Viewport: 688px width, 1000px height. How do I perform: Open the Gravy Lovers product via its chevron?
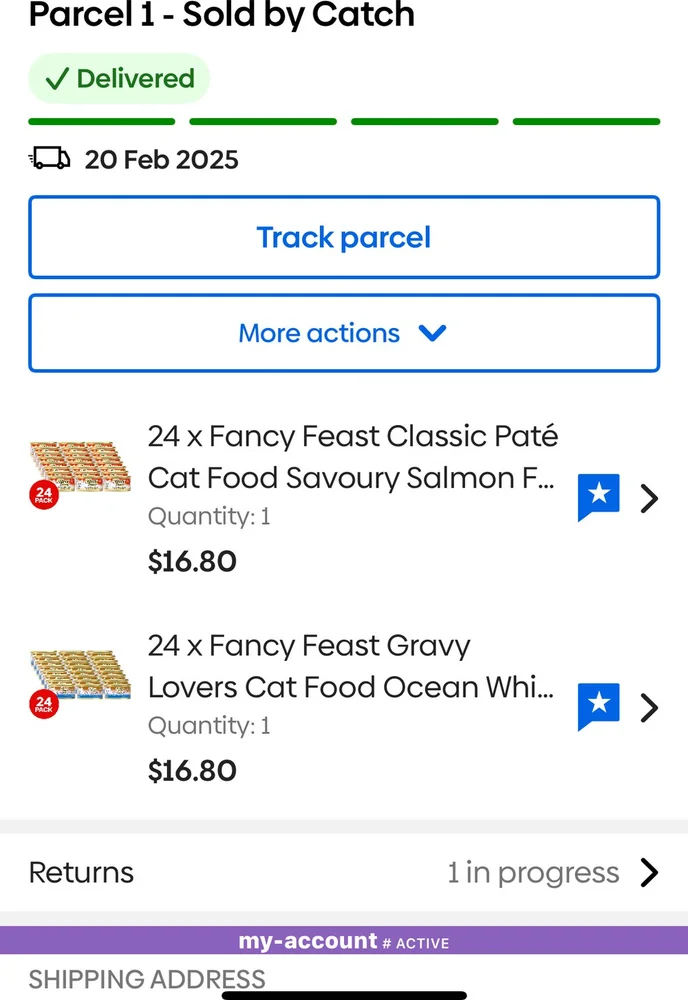650,707
